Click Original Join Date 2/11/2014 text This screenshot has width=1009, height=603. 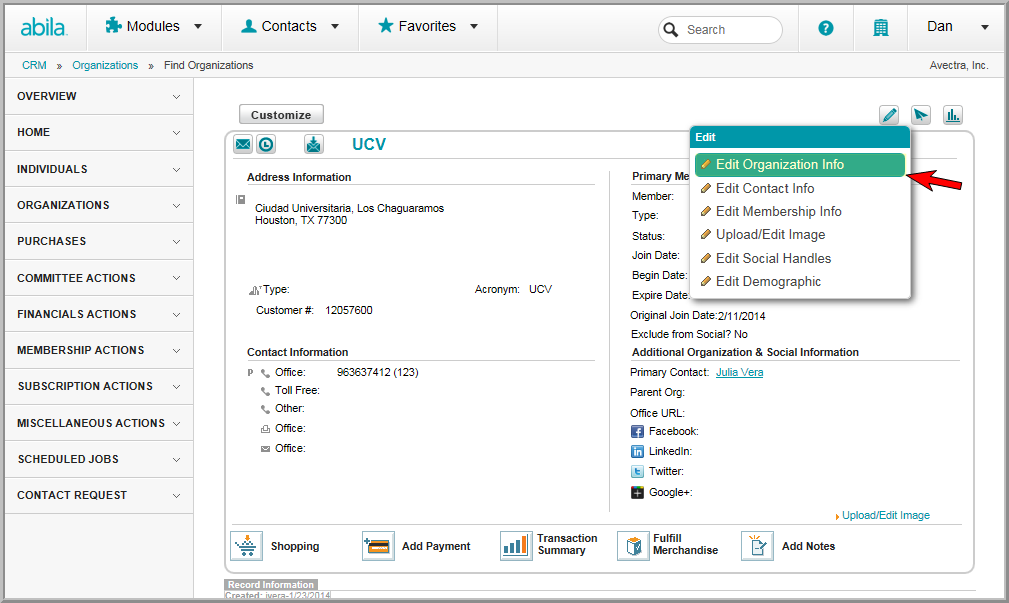click(698, 315)
